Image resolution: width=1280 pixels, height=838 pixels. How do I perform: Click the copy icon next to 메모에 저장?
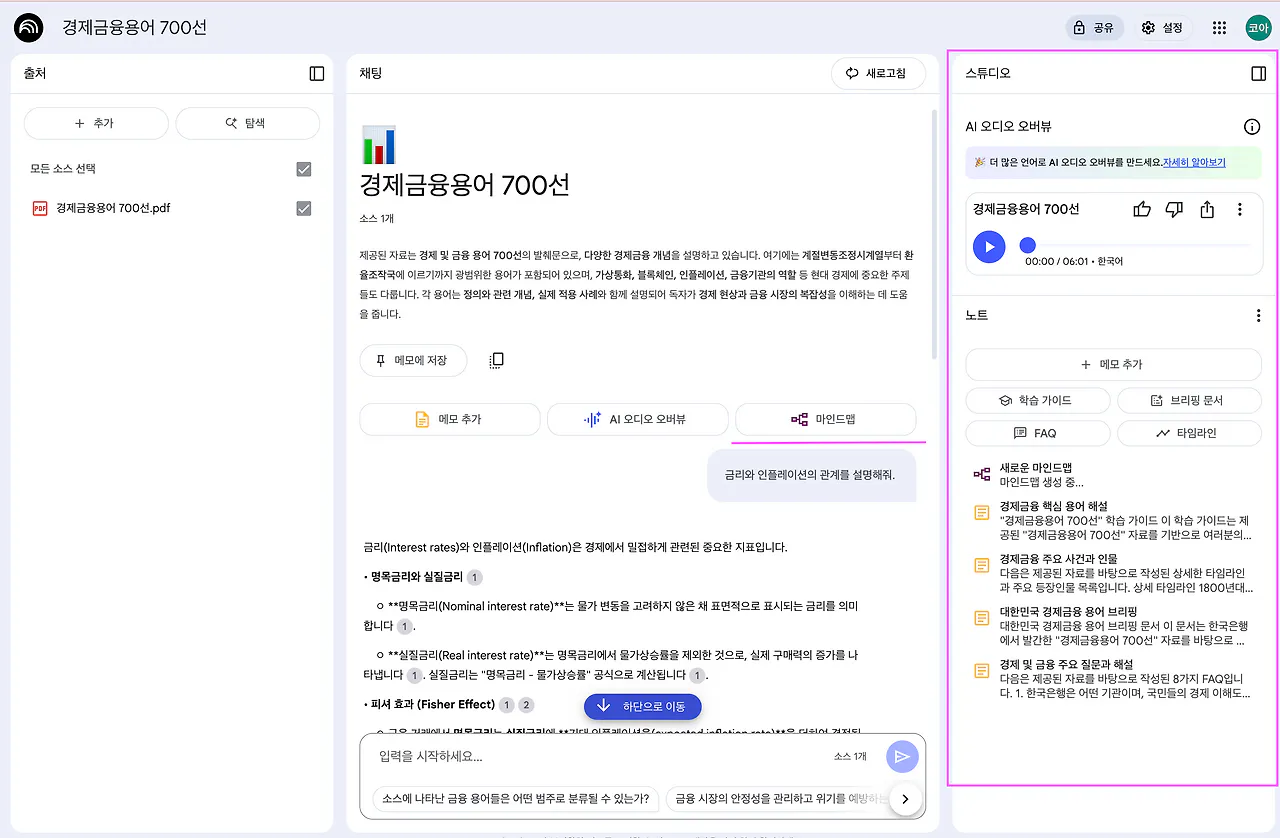tap(496, 360)
